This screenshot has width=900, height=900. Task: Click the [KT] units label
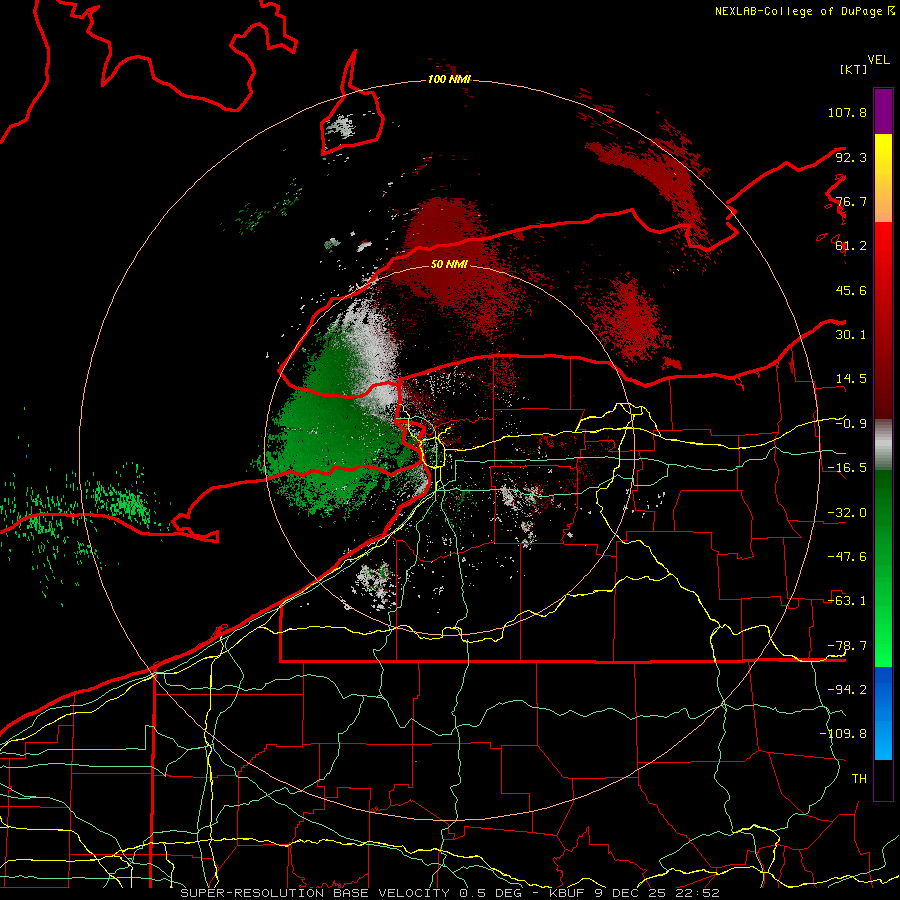[853, 69]
